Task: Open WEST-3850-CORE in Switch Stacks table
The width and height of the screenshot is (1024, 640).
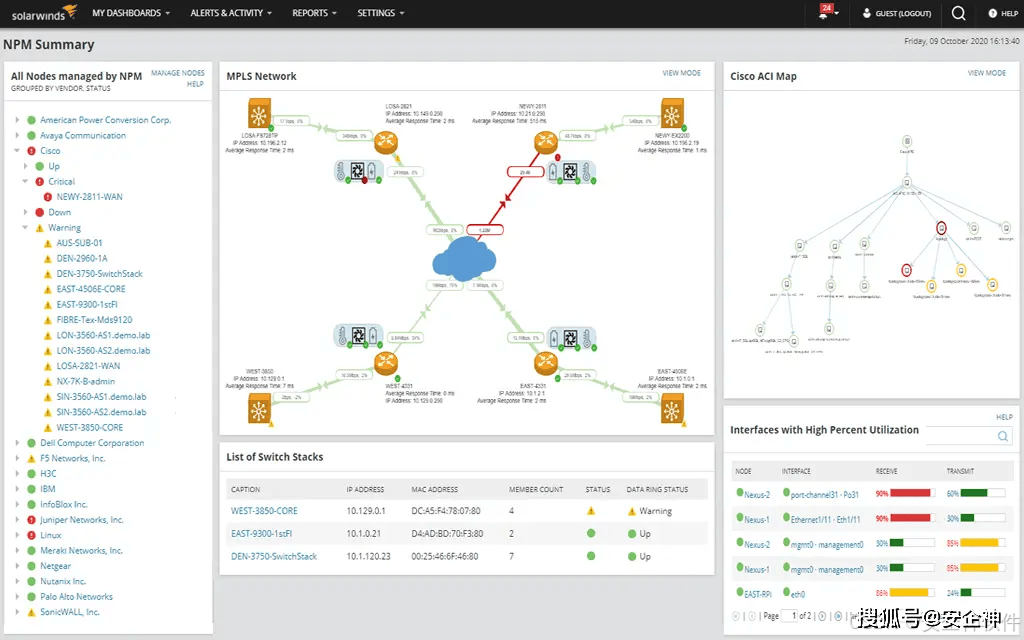Action: tap(264, 511)
